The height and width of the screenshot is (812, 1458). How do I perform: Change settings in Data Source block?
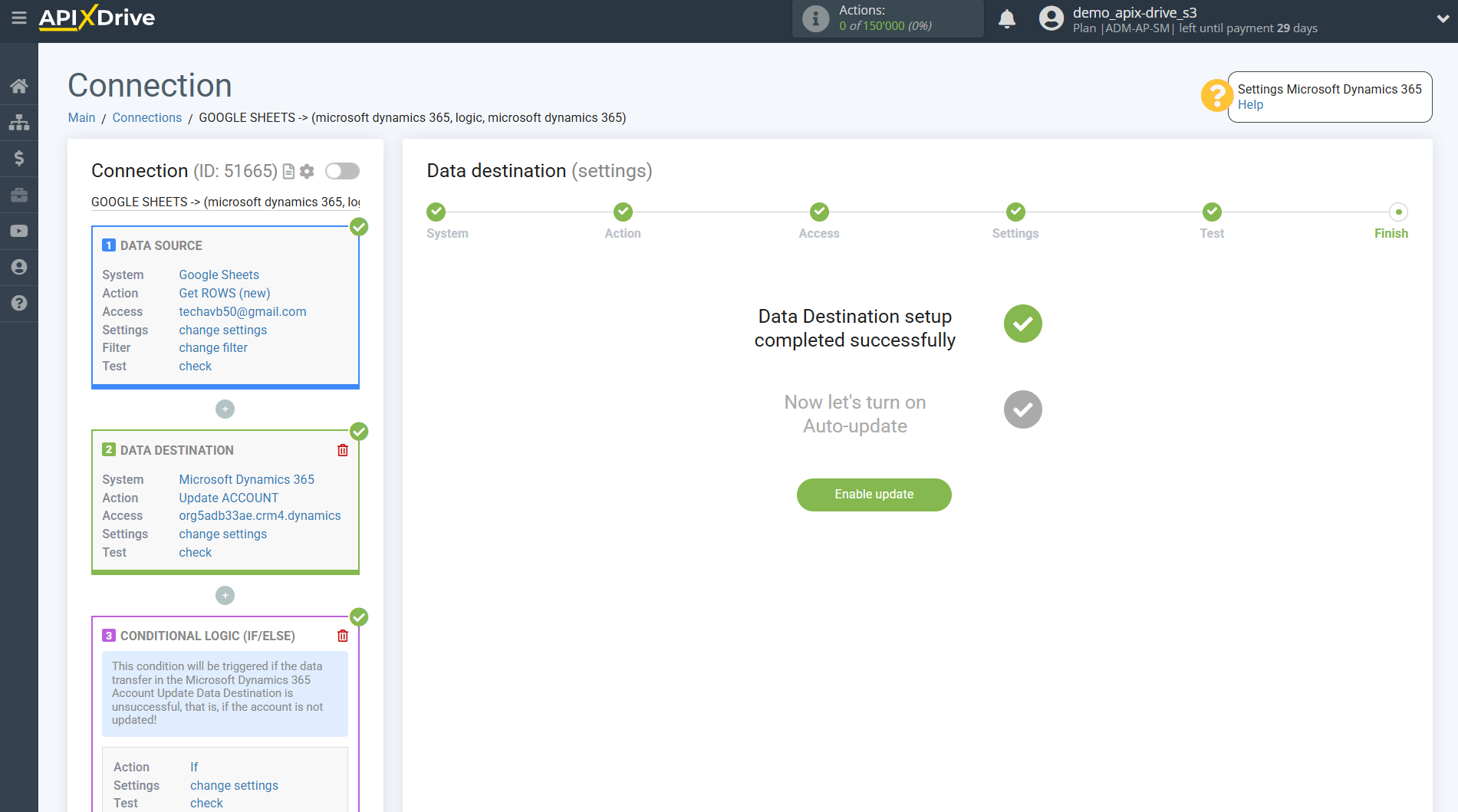[223, 330]
